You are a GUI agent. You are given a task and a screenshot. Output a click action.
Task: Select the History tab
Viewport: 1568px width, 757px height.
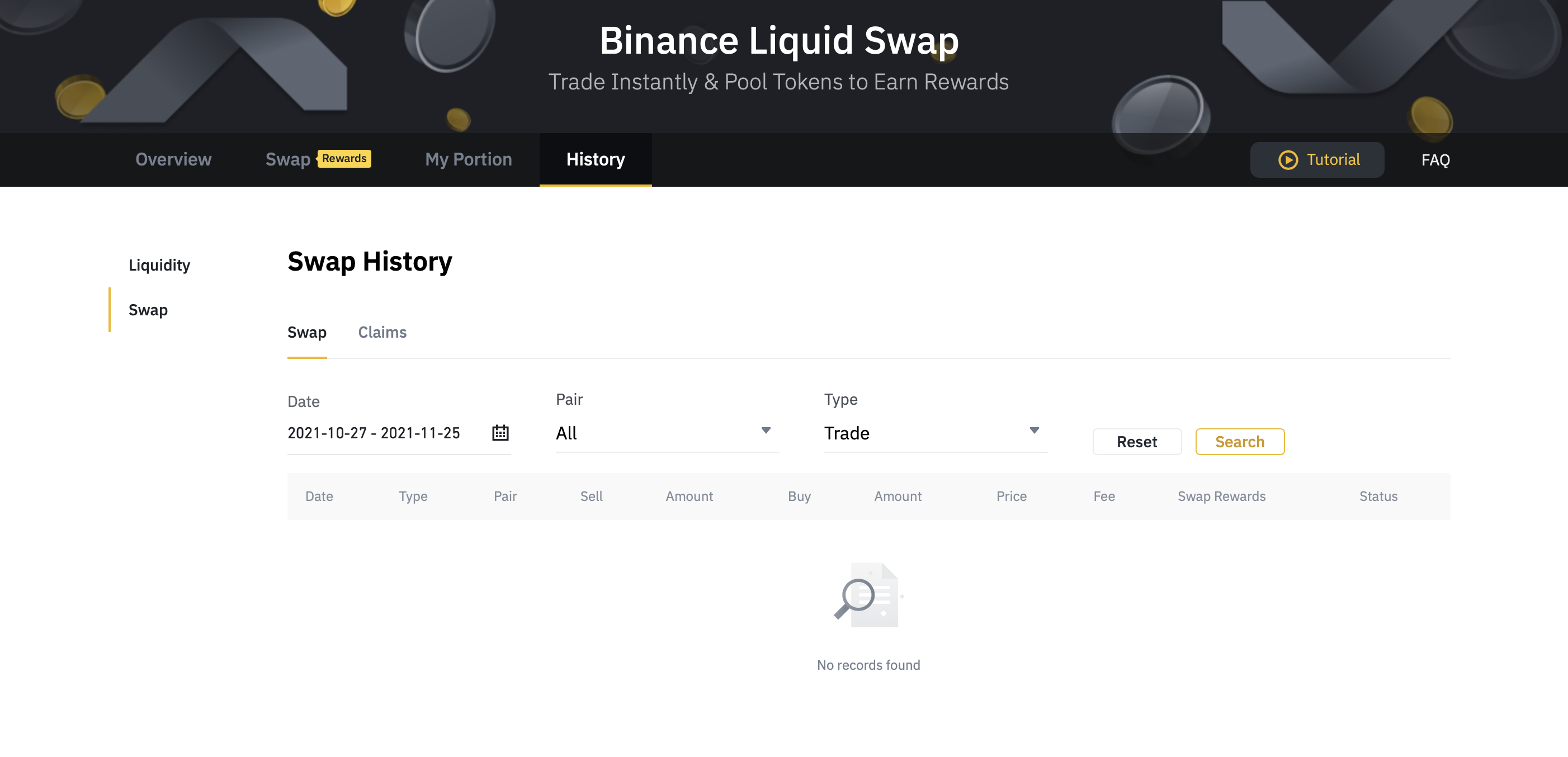coord(594,159)
